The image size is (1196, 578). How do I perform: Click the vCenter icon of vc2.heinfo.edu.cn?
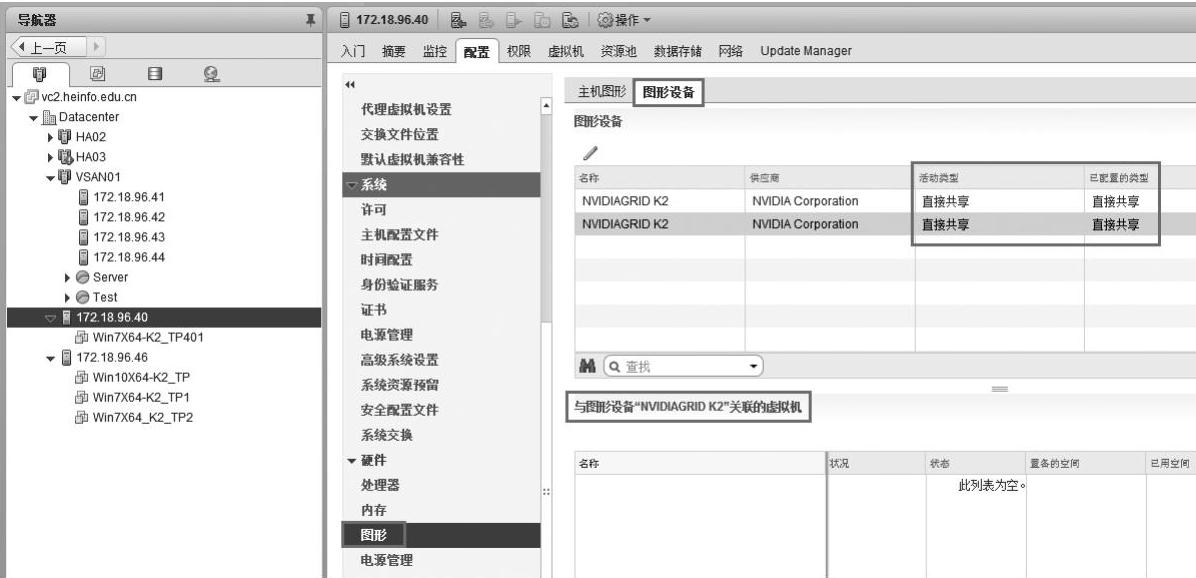coord(31,98)
